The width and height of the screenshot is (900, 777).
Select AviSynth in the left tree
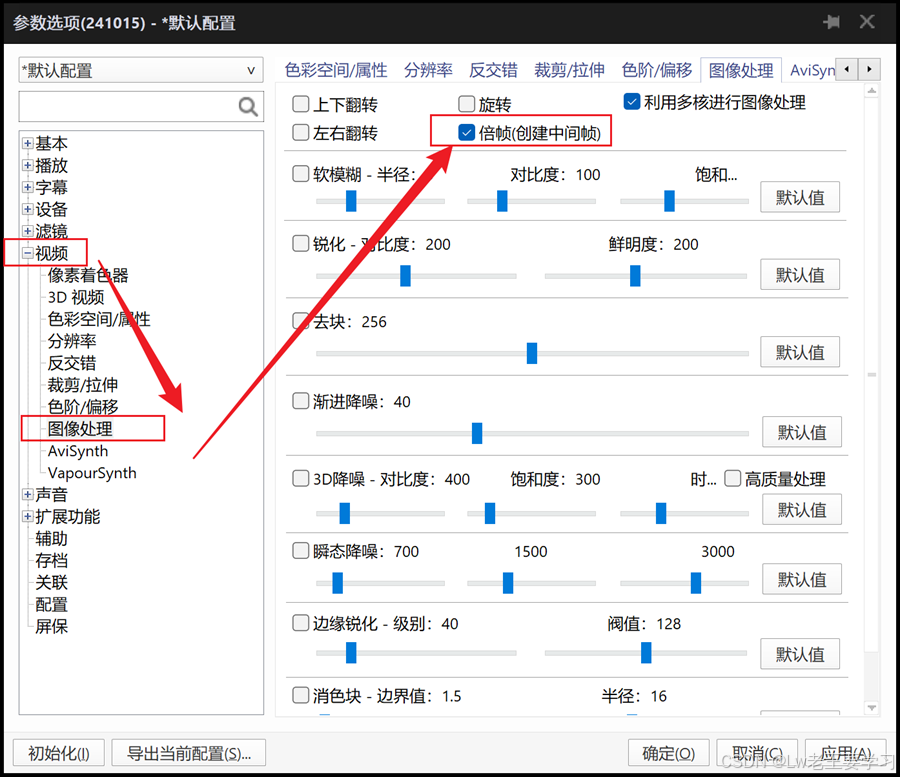point(77,451)
